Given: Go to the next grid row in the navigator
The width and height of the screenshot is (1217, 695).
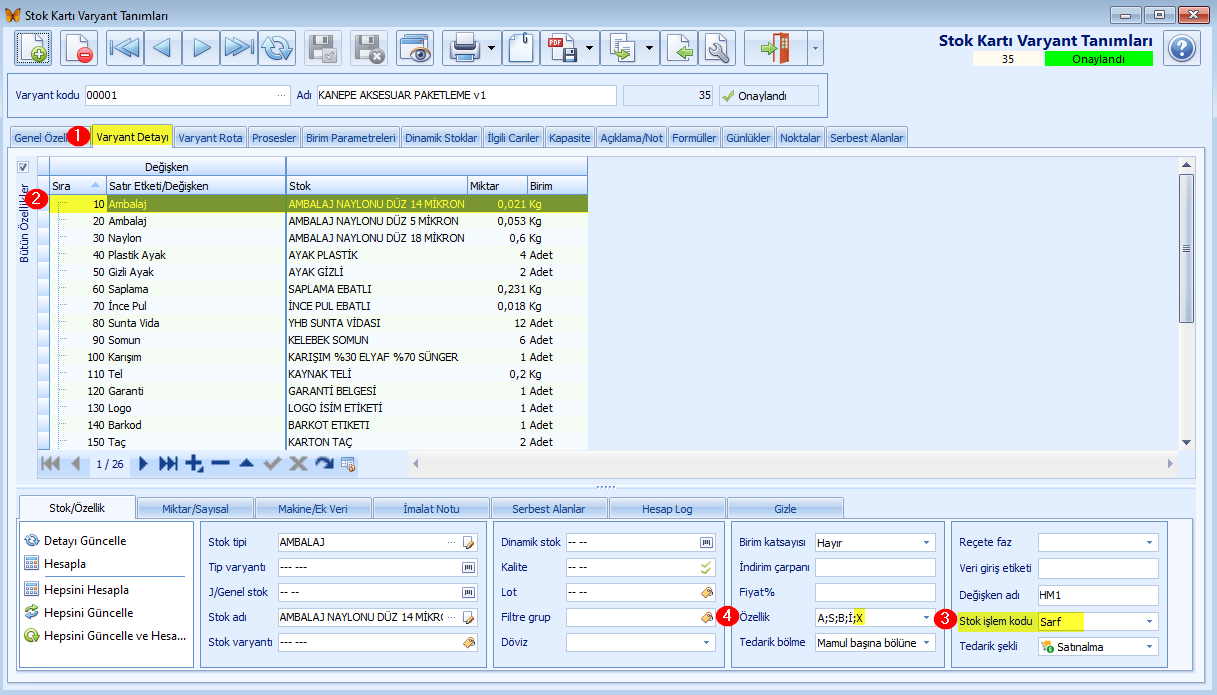Looking at the screenshot, I should coord(143,464).
